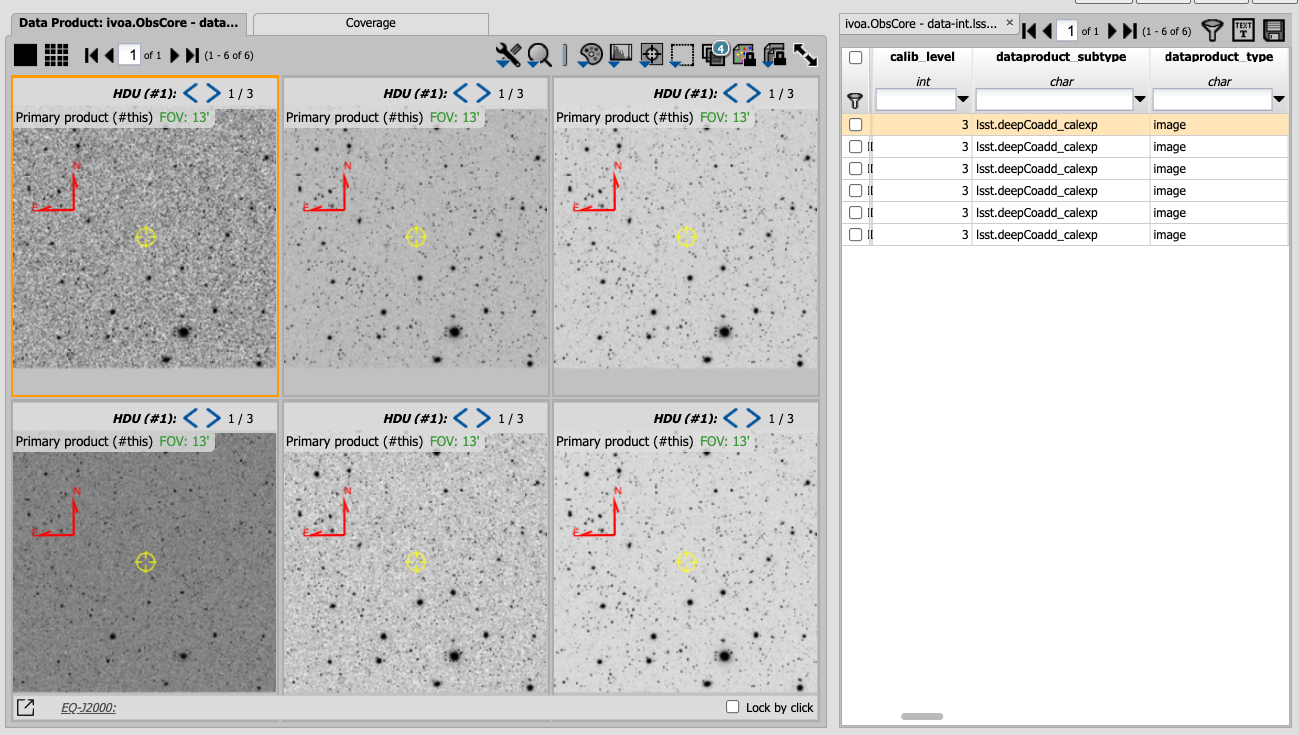The image size is (1299, 735).
Task: Jump to last page of images
Action: pos(192,55)
